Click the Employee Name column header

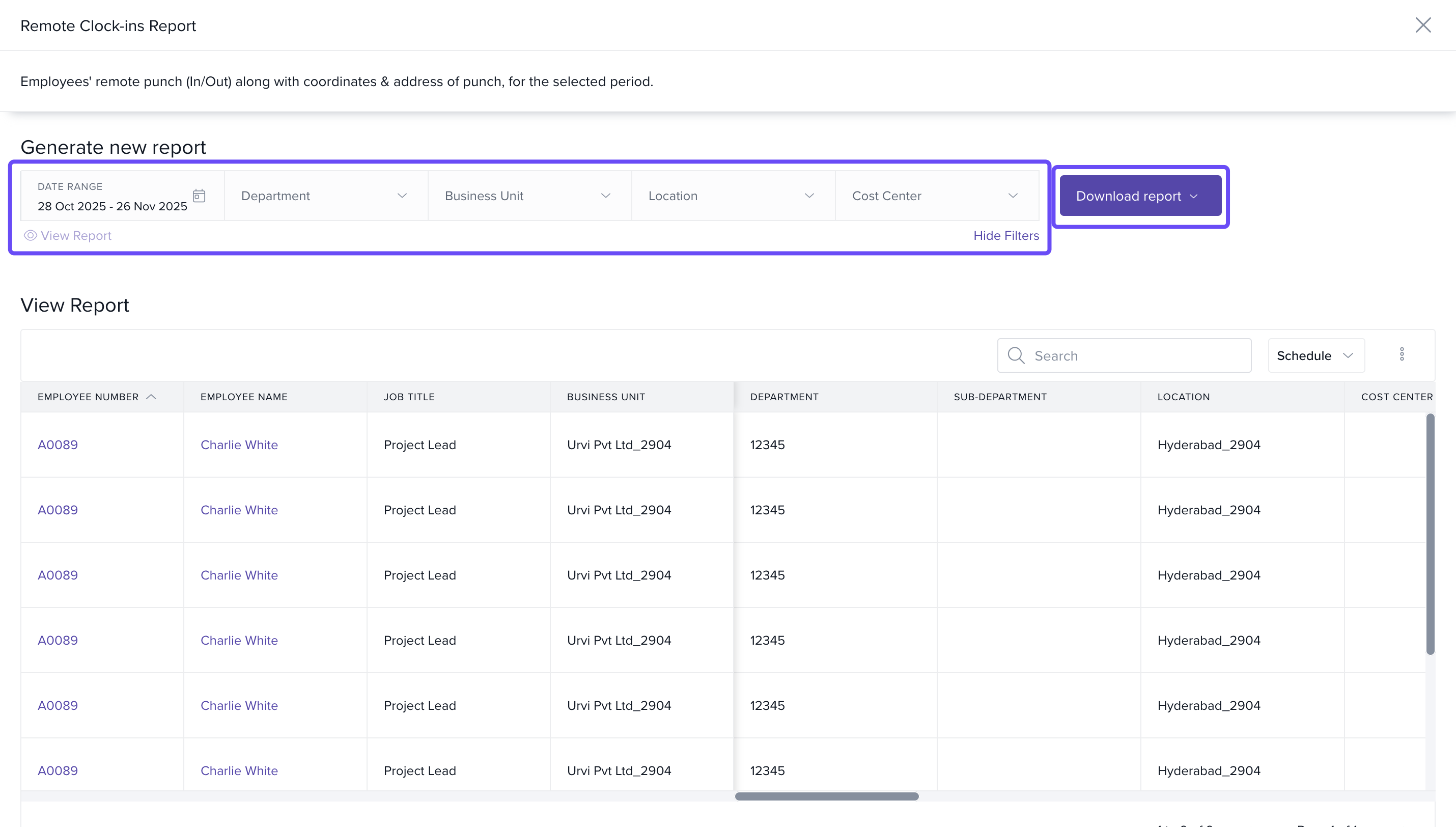coord(243,397)
